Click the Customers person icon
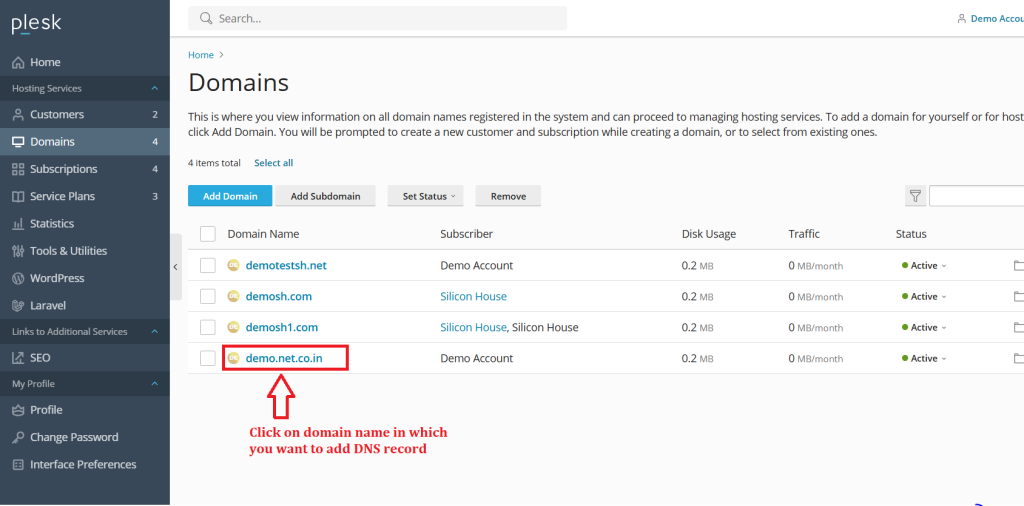Screen dimensions: 1024x506 (x=18, y=115)
